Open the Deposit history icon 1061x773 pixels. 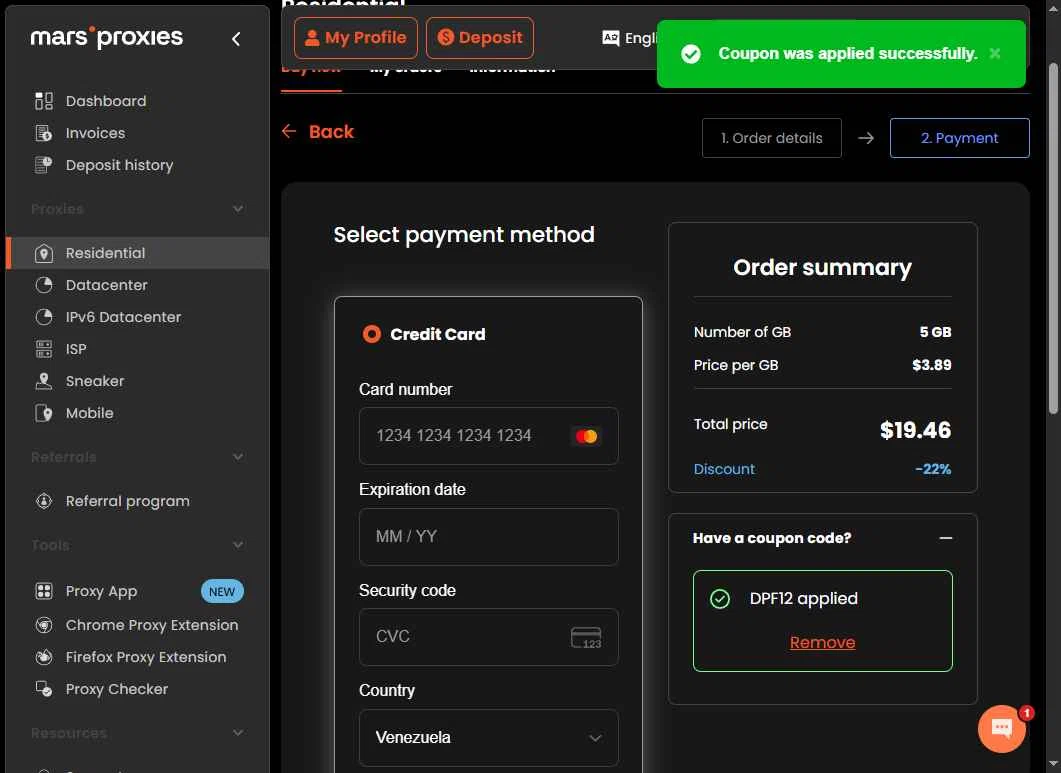tap(44, 165)
